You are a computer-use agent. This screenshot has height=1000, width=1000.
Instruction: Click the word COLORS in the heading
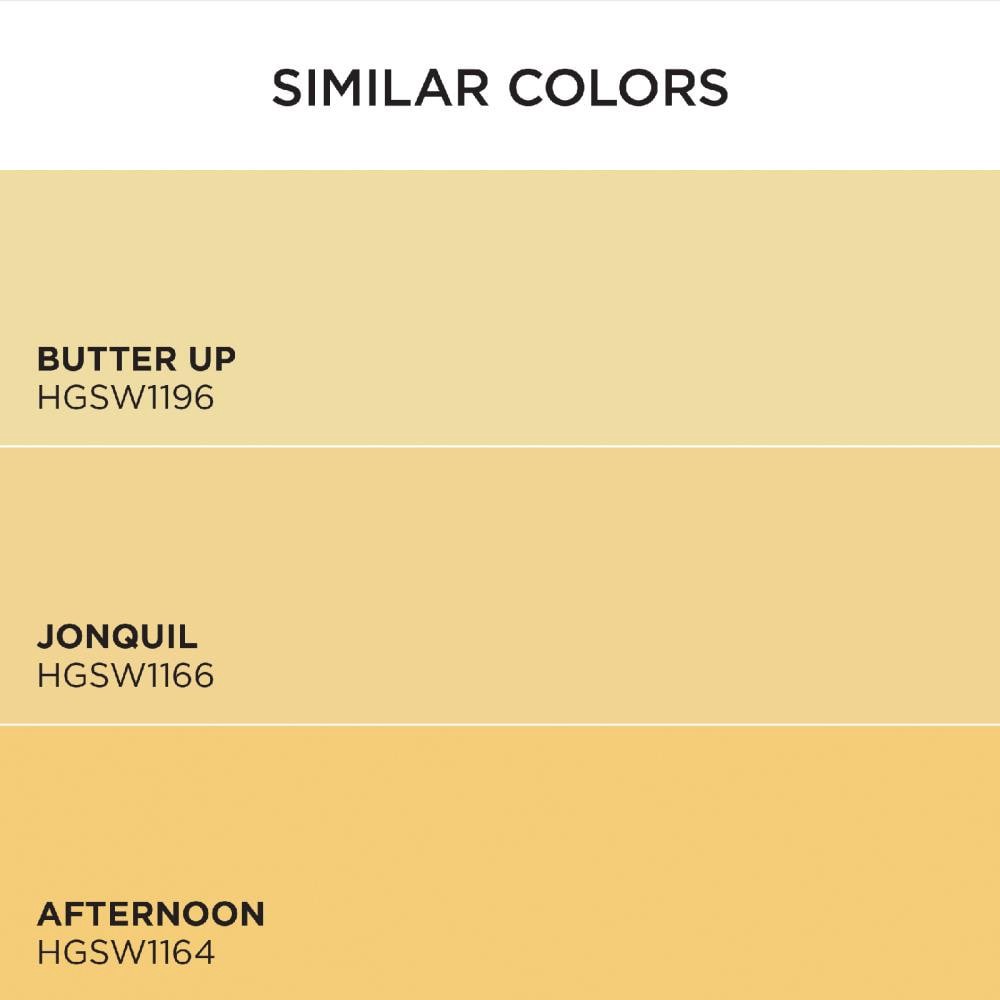[x=619, y=88]
